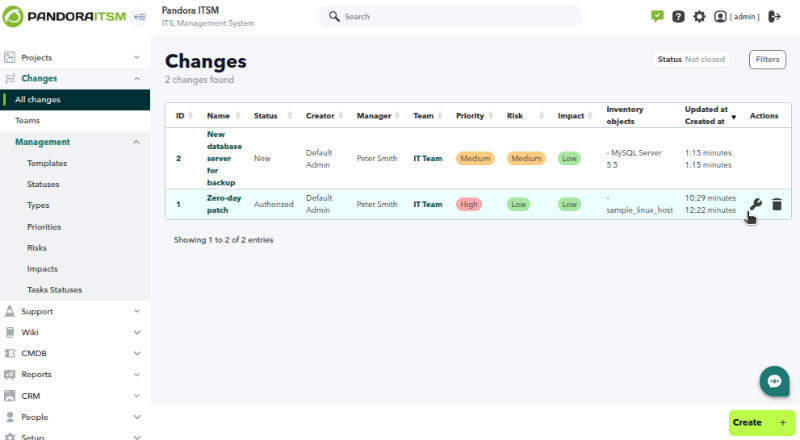The image size is (800, 440).
Task: Click the Authorized status cell
Action: [273, 204]
